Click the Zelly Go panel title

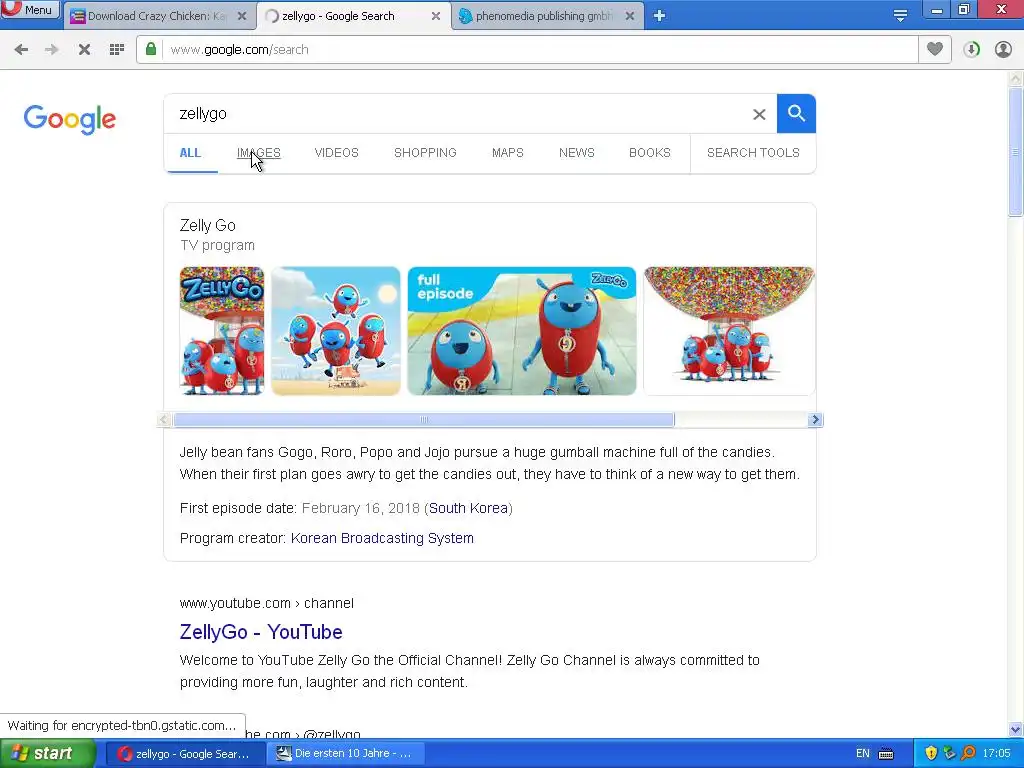coord(208,225)
